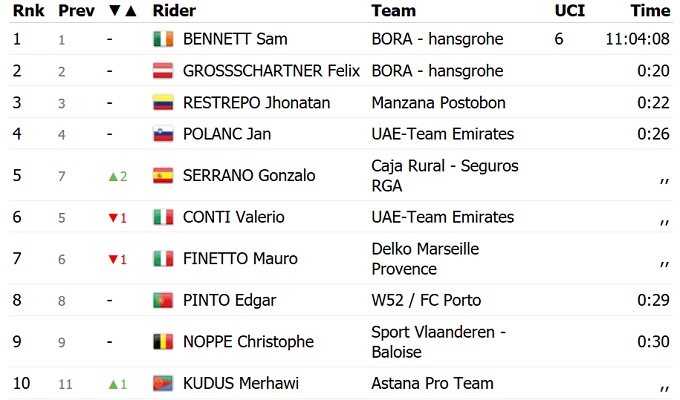
Task: Open rider BENNETT Sam's profile
Action: click(235, 39)
